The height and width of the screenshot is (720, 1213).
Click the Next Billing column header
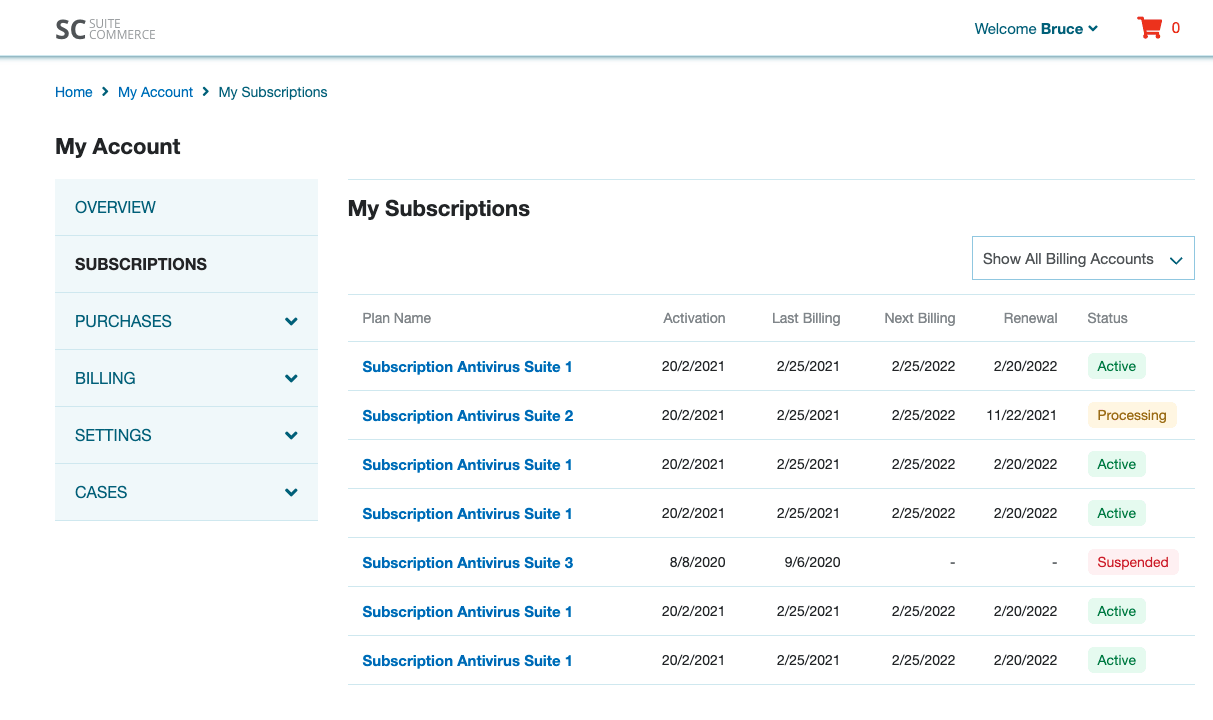(920, 318)
